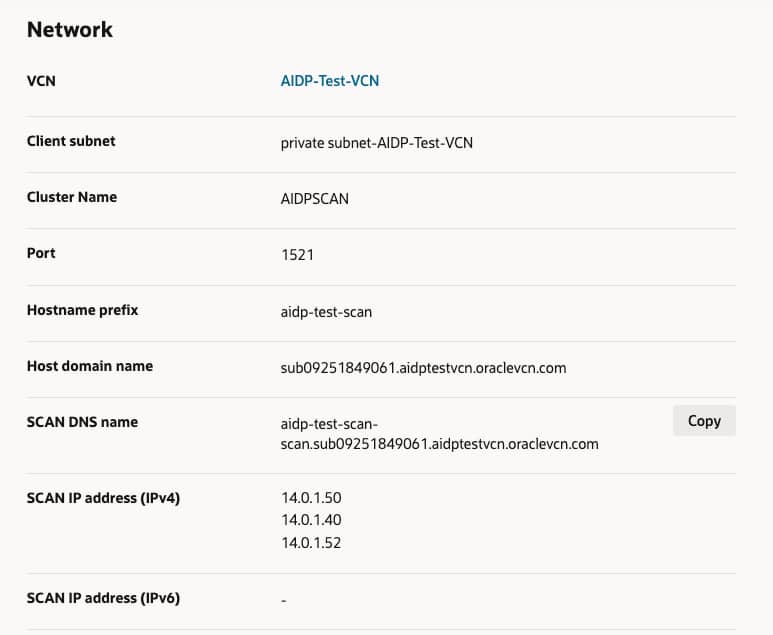Click the SCAN DNS name label
773x635 pixels.
pyautogui.click(x=83, y=422)
